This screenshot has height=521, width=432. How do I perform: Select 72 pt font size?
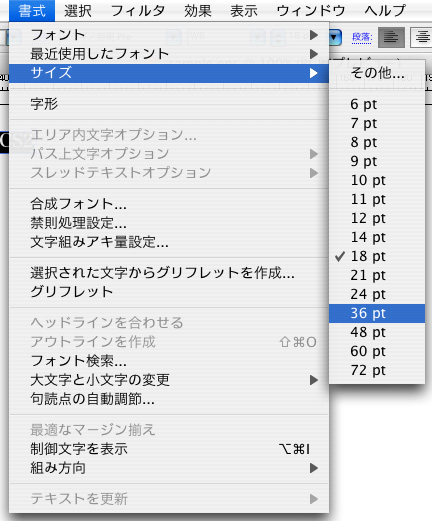tap(377, 370)
